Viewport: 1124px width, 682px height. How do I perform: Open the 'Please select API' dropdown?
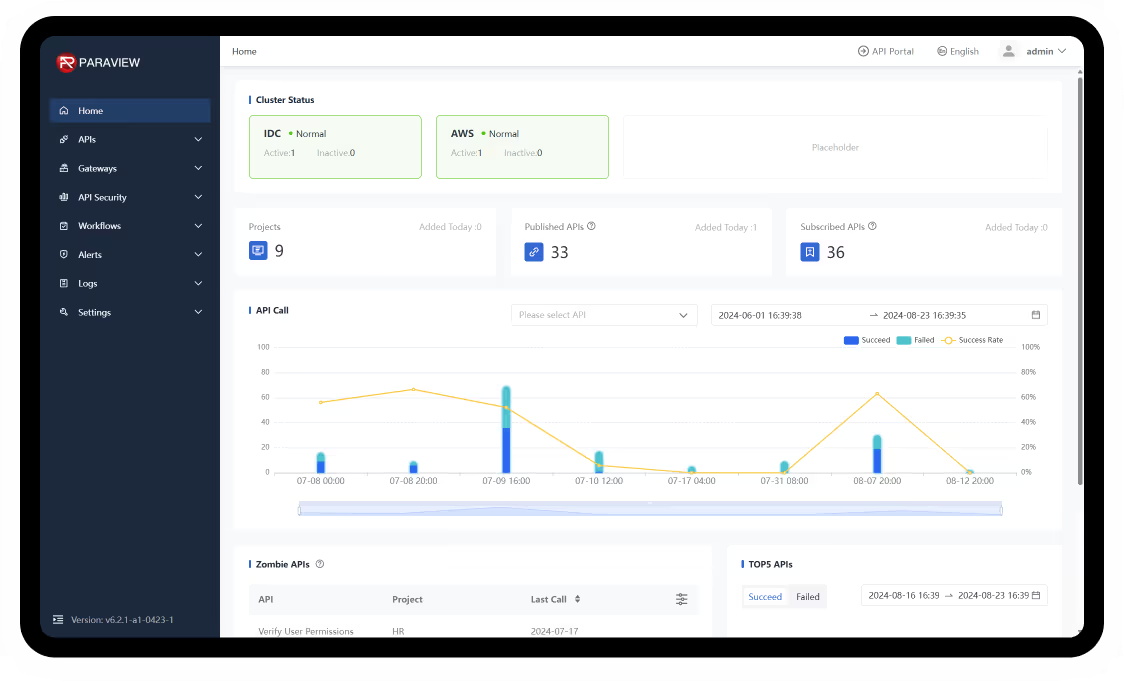603,315
